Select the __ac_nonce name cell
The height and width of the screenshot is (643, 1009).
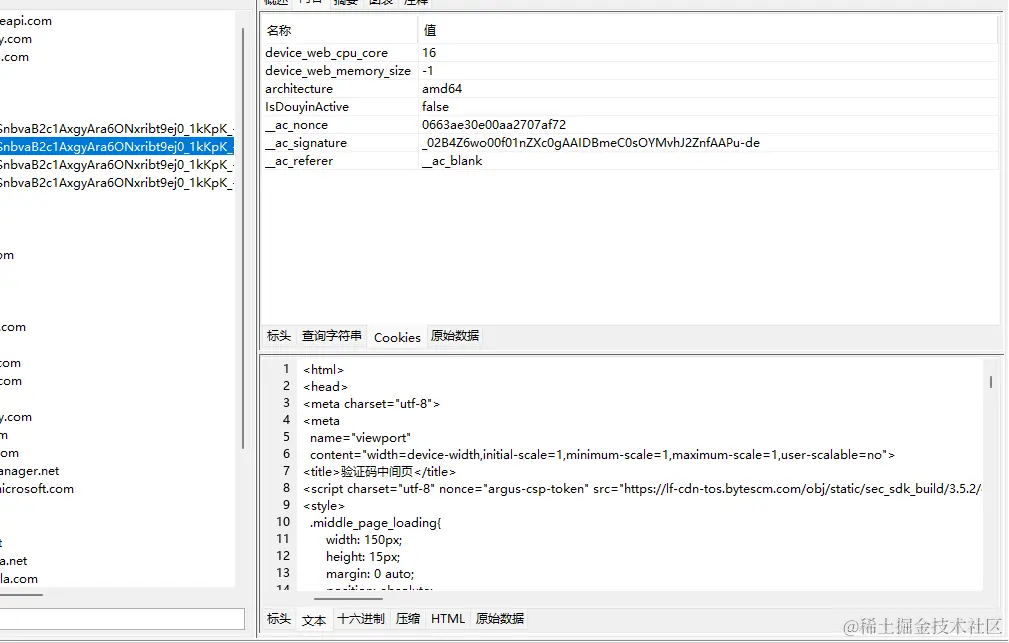pyautogui.click(x=296, y=125)
